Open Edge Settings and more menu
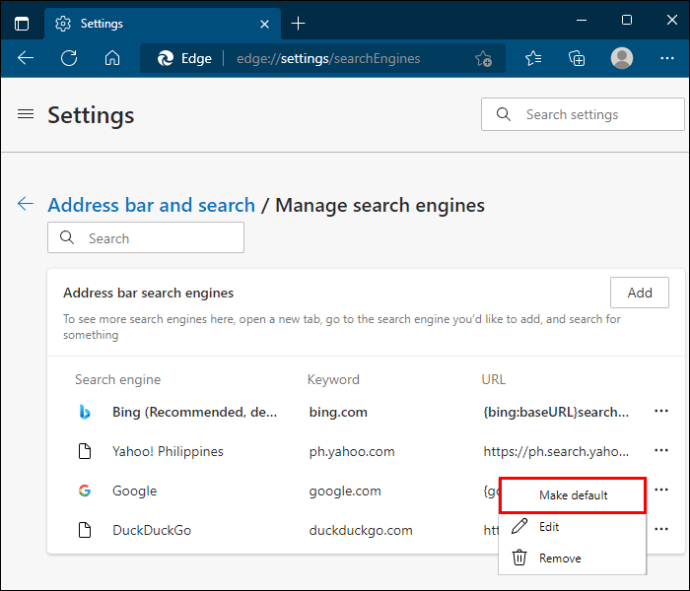The height and width of the screenshot is (591, 690). [x=666, y=58]
